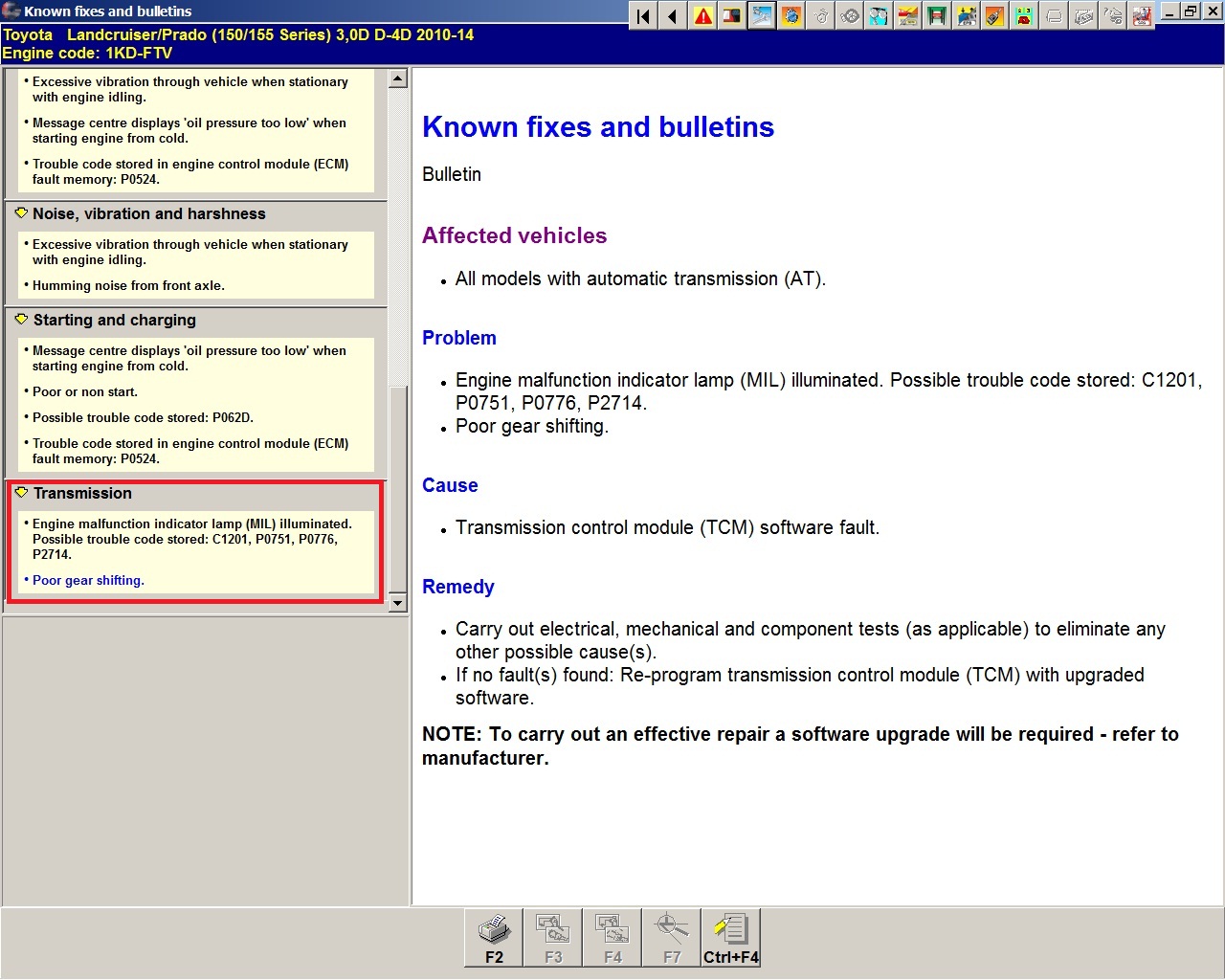Click the scroll down arrow in list
This screenshot has width=1225, height=980.
(x=398, y=604)
